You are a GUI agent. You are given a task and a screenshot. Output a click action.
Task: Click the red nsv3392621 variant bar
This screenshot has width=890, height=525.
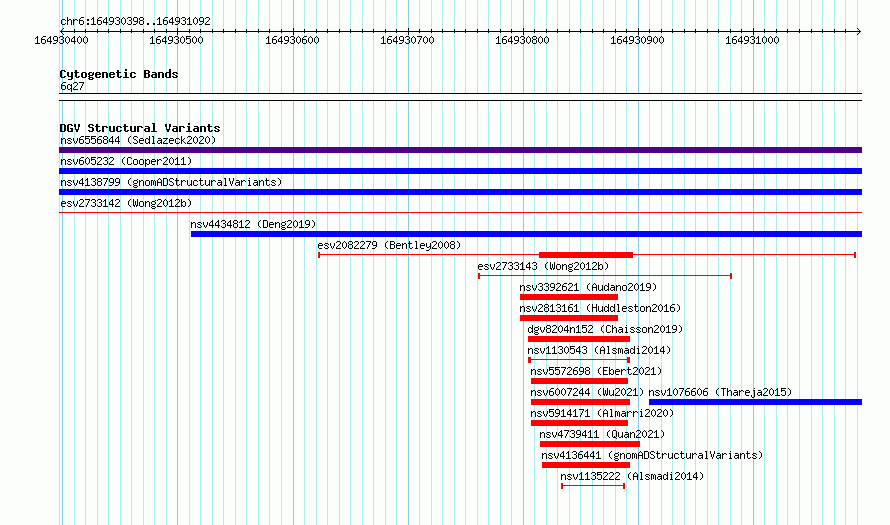(x=569, y=297)
